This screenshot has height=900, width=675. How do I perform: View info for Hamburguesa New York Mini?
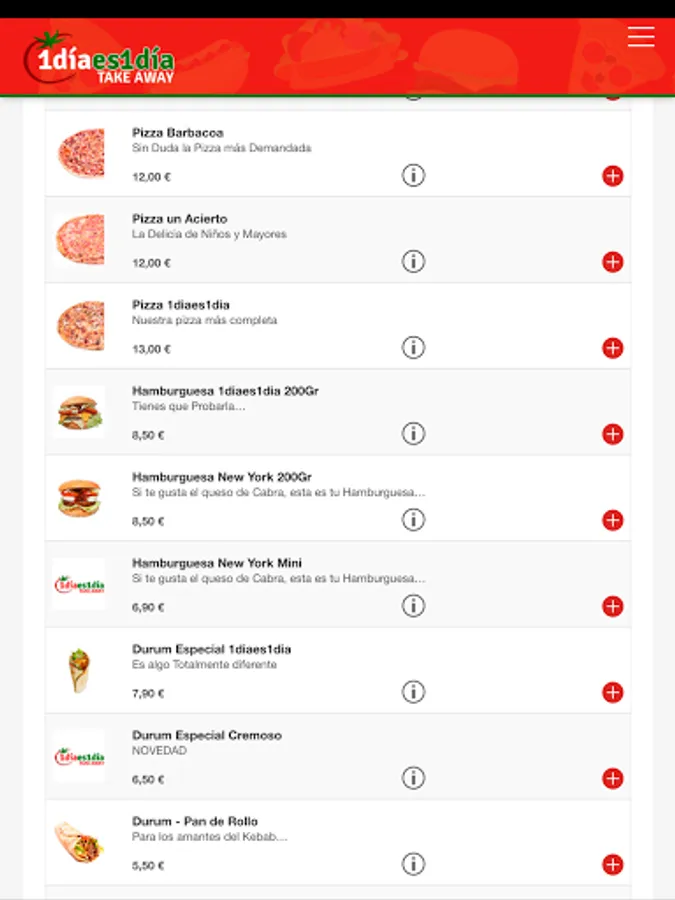pyautogui.click(x=413, y=605)
